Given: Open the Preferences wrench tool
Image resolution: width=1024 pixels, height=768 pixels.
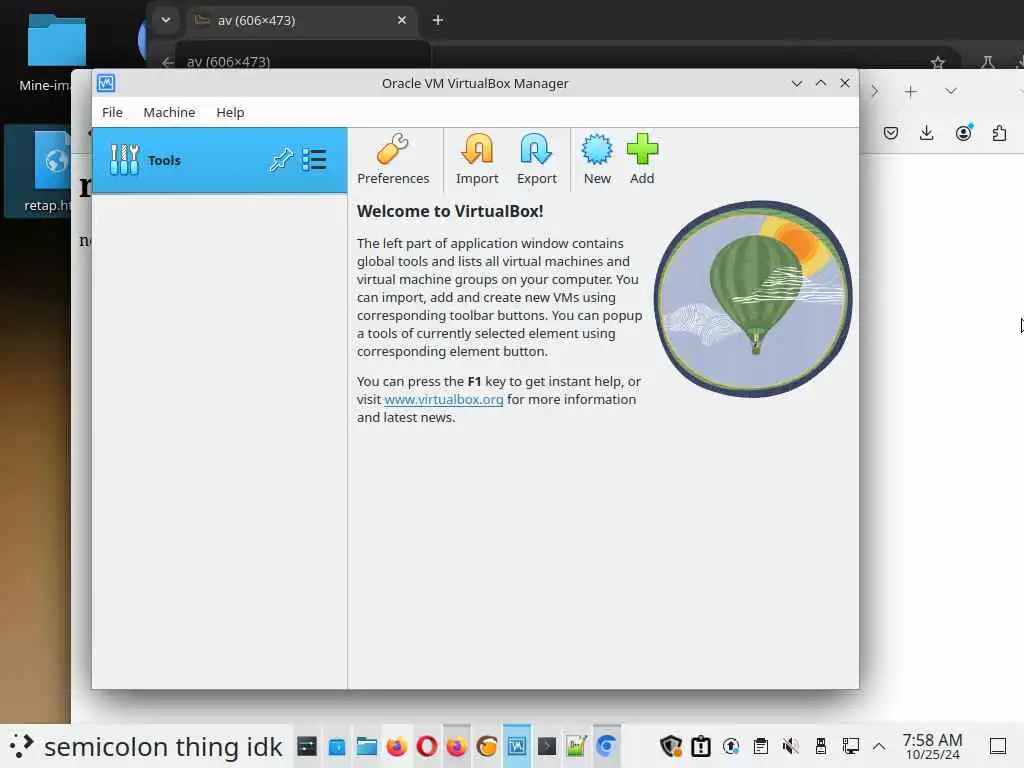Looking at the screenshot, I should click(x=392, y=160).
